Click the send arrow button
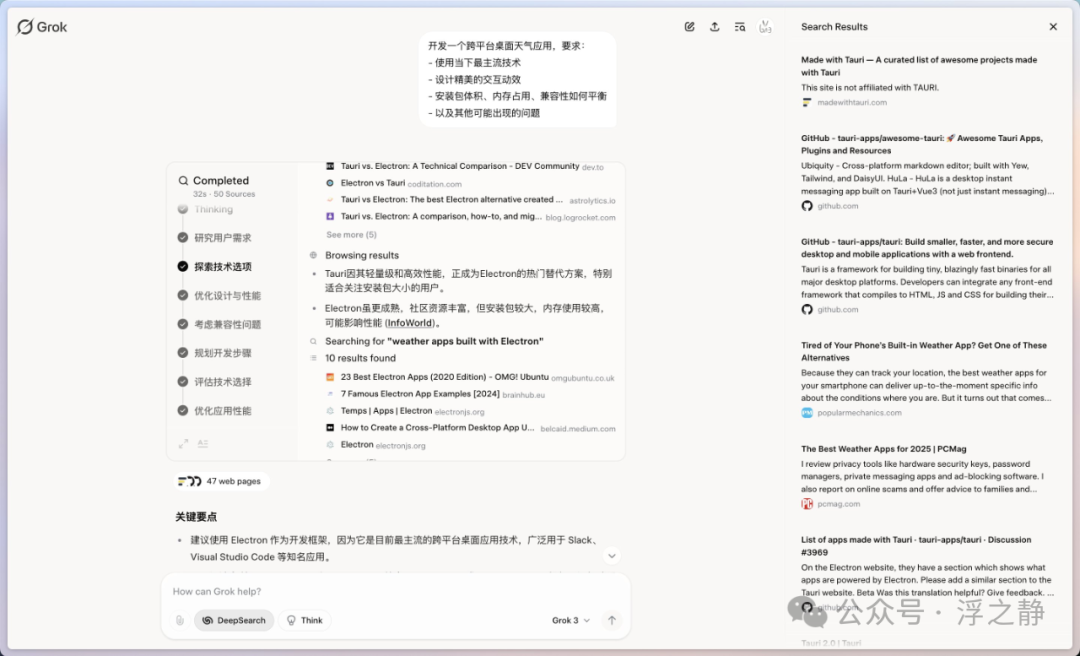1080x656 pixels. (612, 620)
